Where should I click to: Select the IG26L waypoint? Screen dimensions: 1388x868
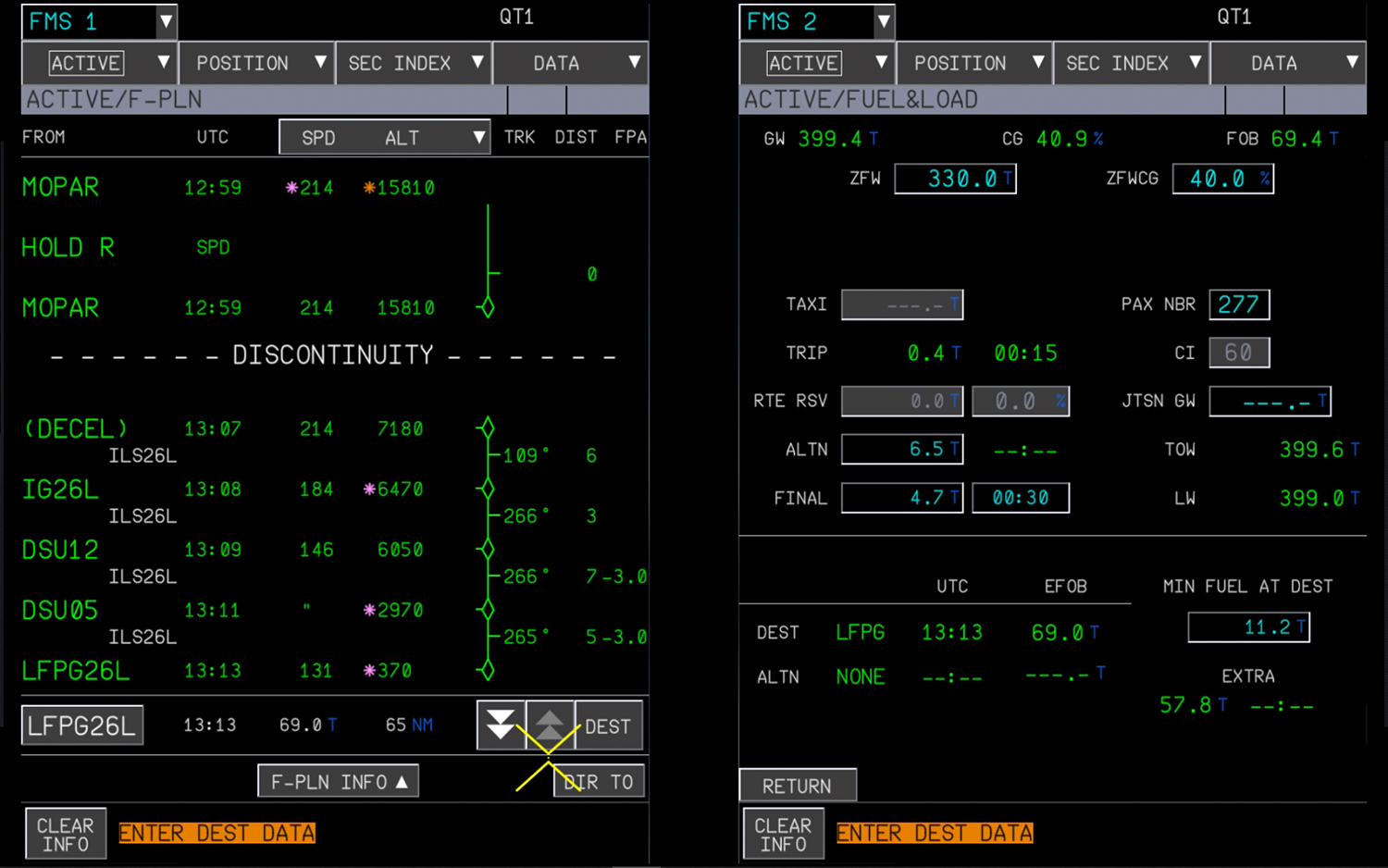(x=60, y=490)
